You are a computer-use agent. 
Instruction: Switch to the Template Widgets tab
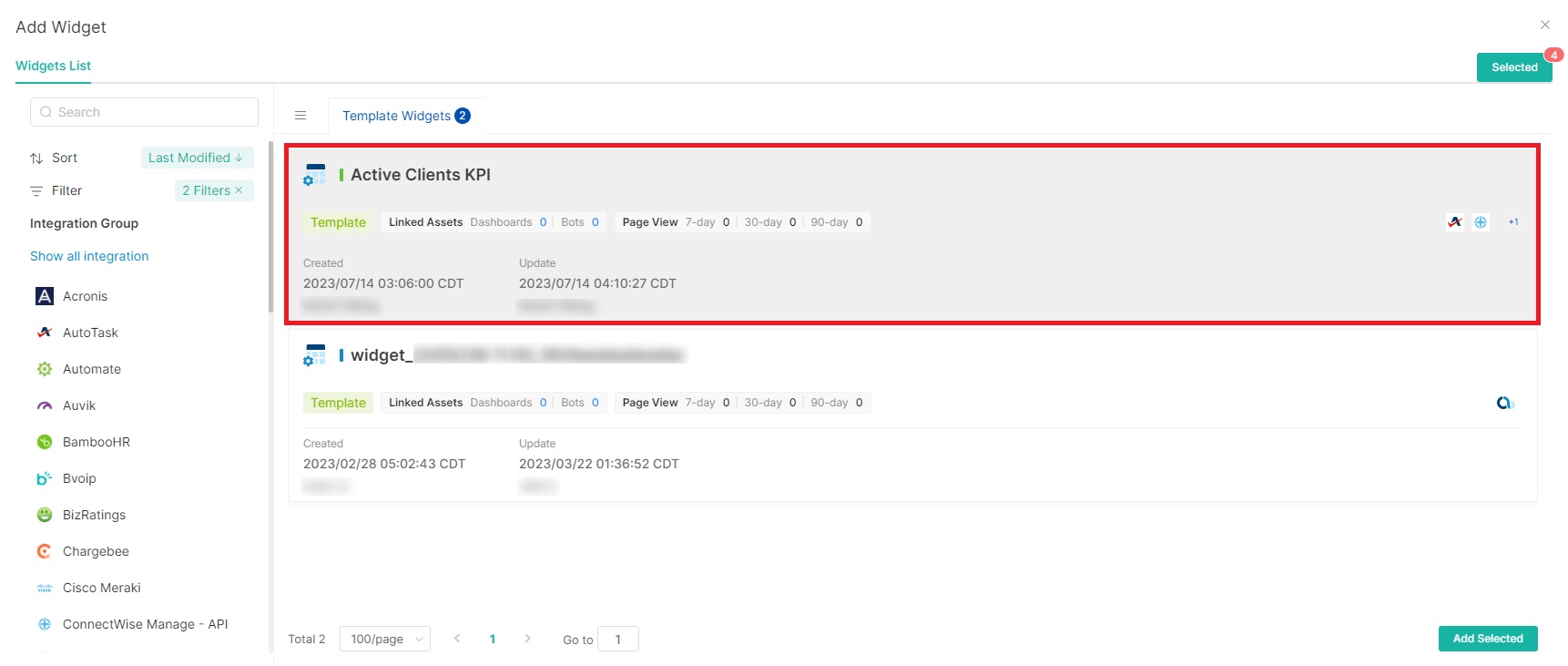coord(405,116)
